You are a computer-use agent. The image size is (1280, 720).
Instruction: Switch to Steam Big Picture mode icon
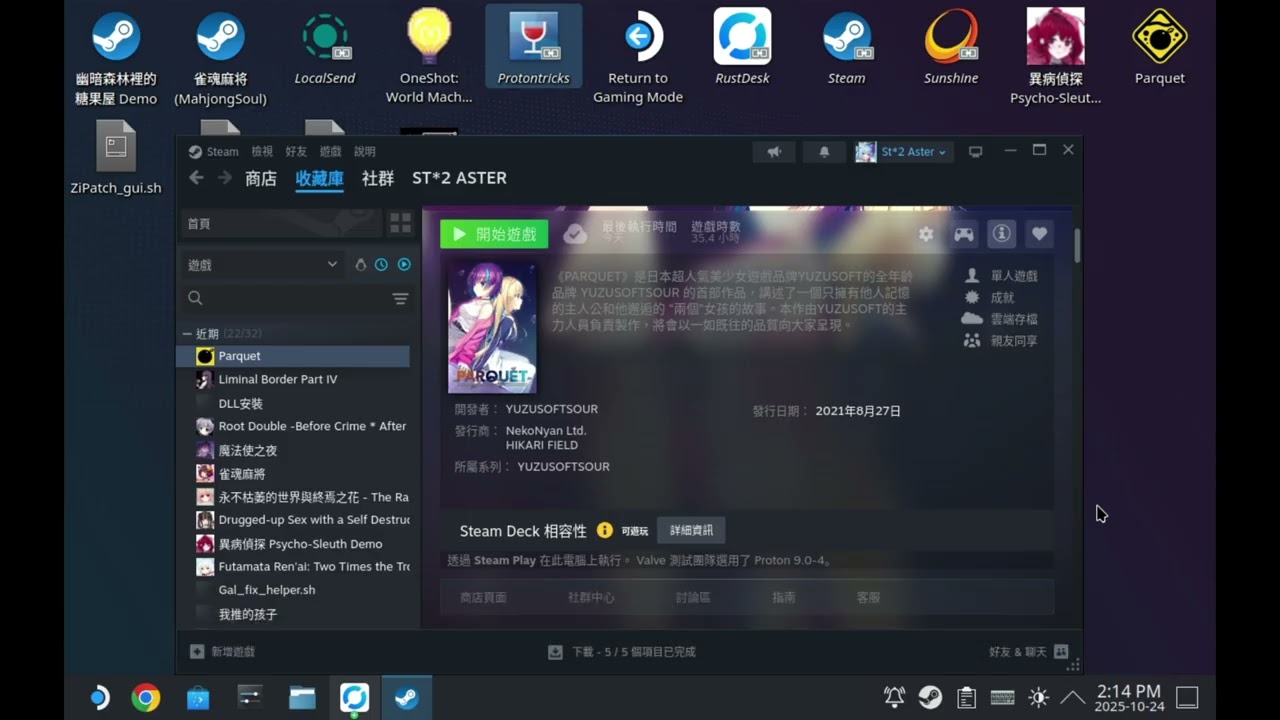pos(976,151)
